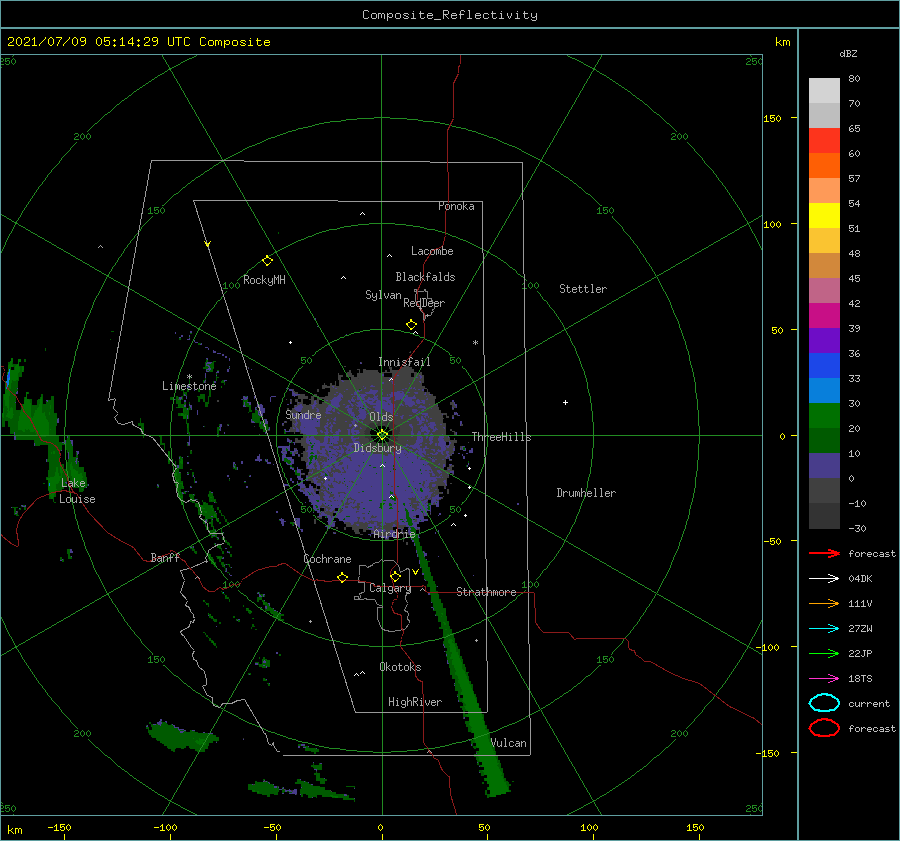The height and width of the screenshot is (841, 900).
Task: Click the green radar echo streak near Vulcan
Action: pyautogui.click(x=457, y=654)
